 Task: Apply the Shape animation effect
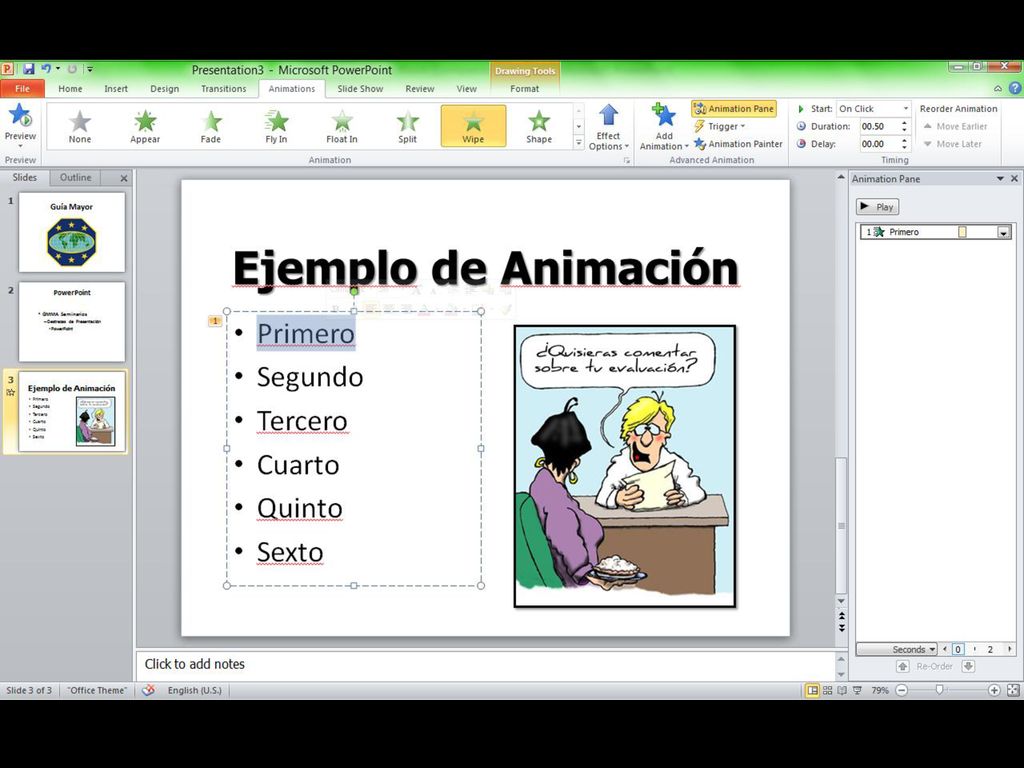[539, 126]
